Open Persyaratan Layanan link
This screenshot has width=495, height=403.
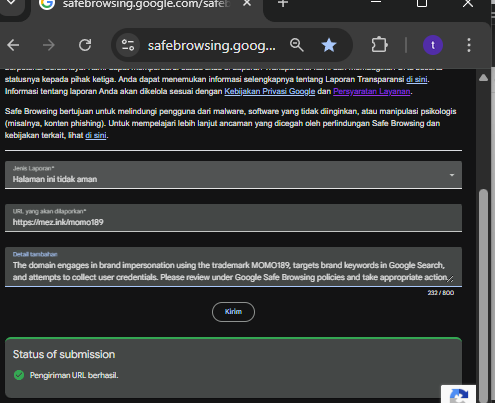(372, 91)
